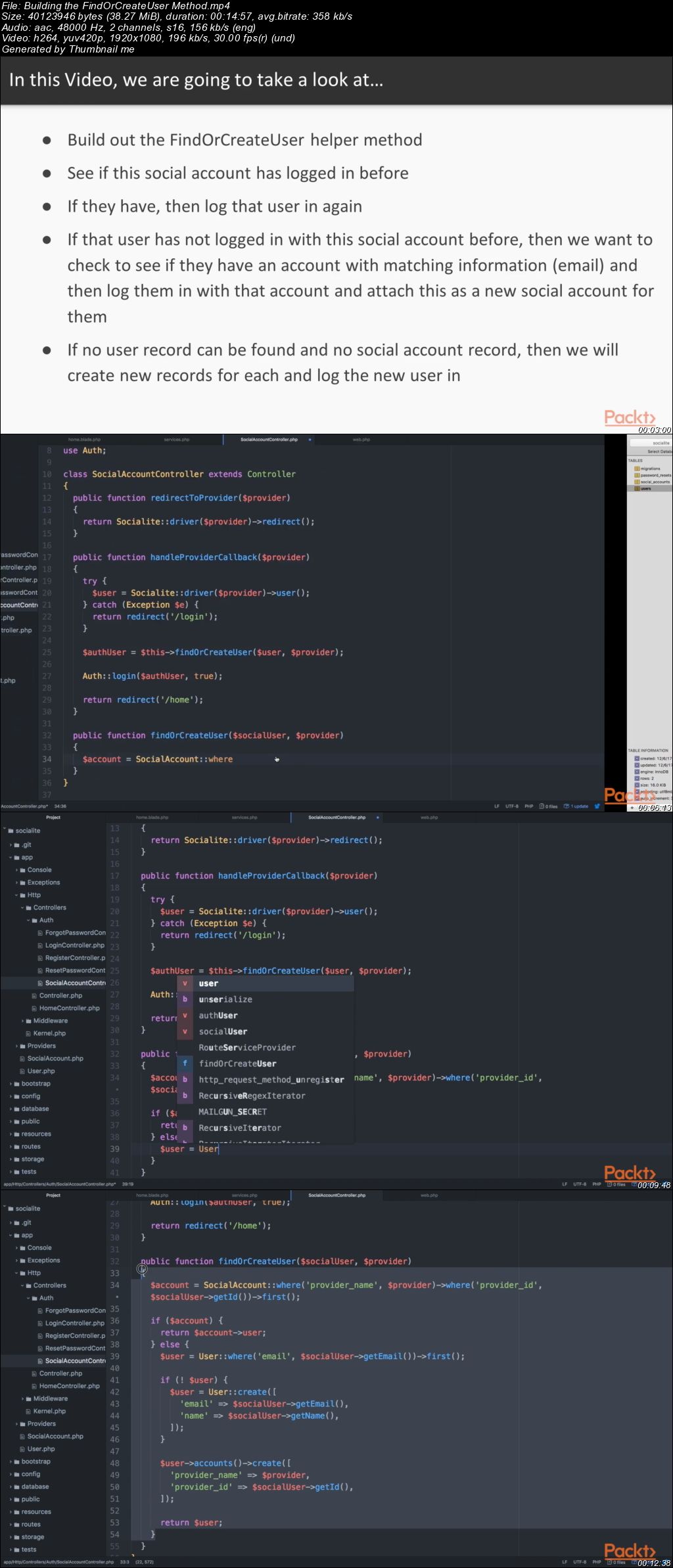Click the folder icon beside Exceptions, 00:09:48 frame
This screenshot has height=1568, width=673.
click(23, 883)
